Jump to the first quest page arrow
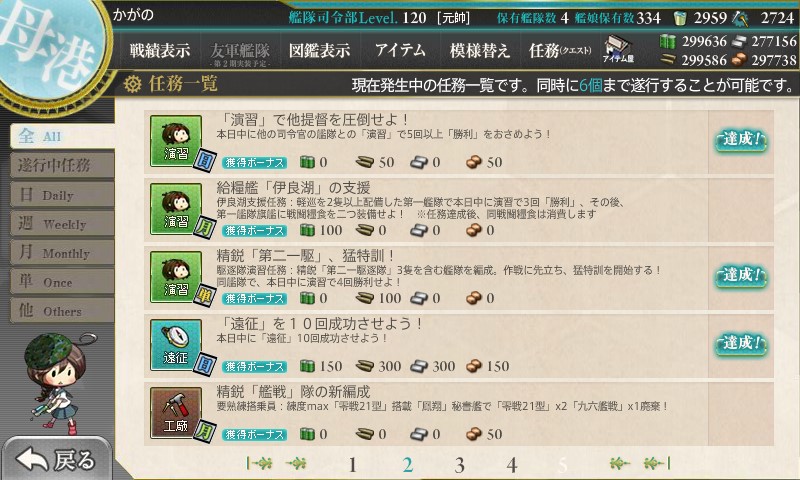This screenshot has height=480, width=800. click(x=260, y=463)
